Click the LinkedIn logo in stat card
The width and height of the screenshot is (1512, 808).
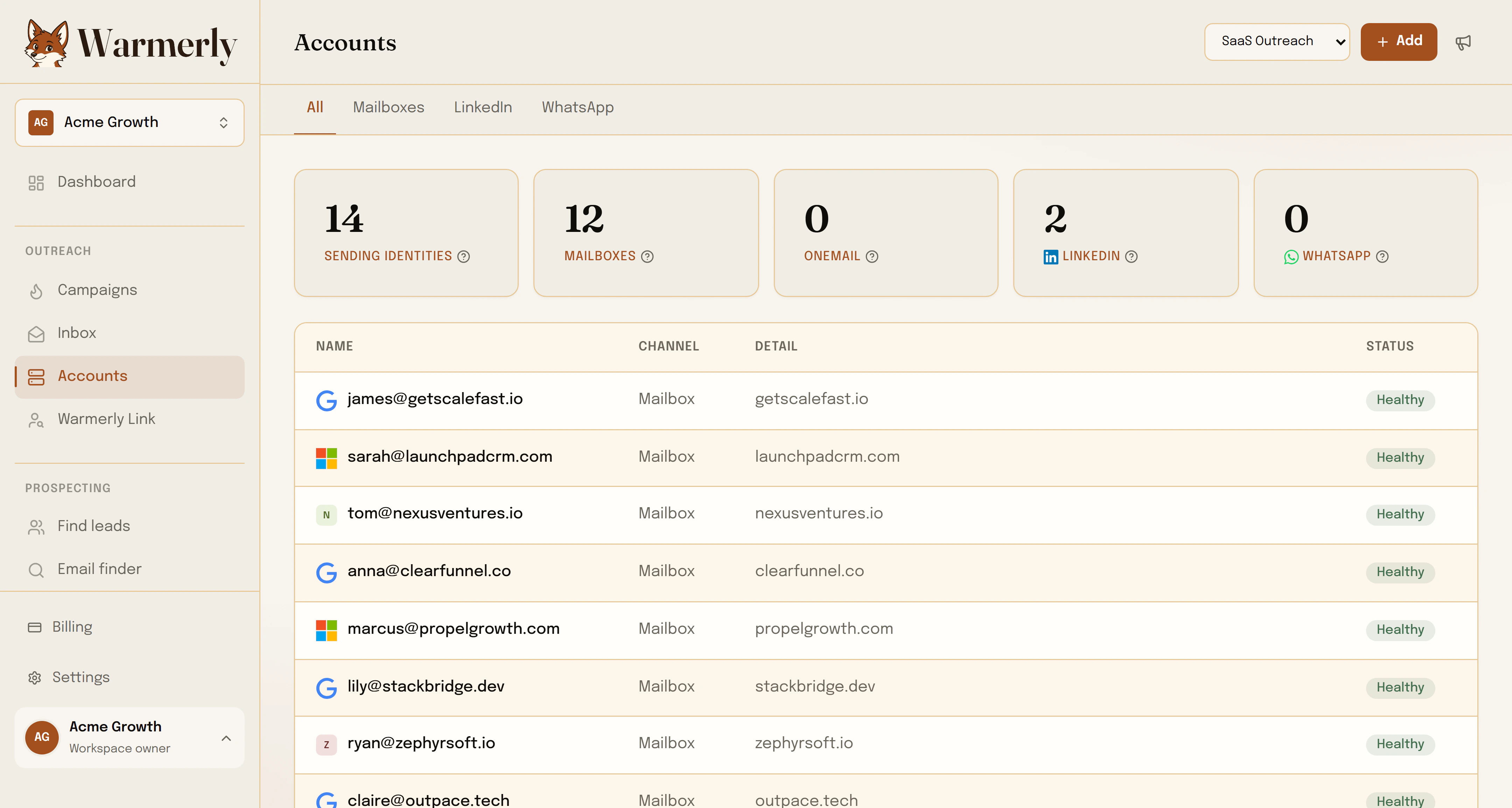1051,257
